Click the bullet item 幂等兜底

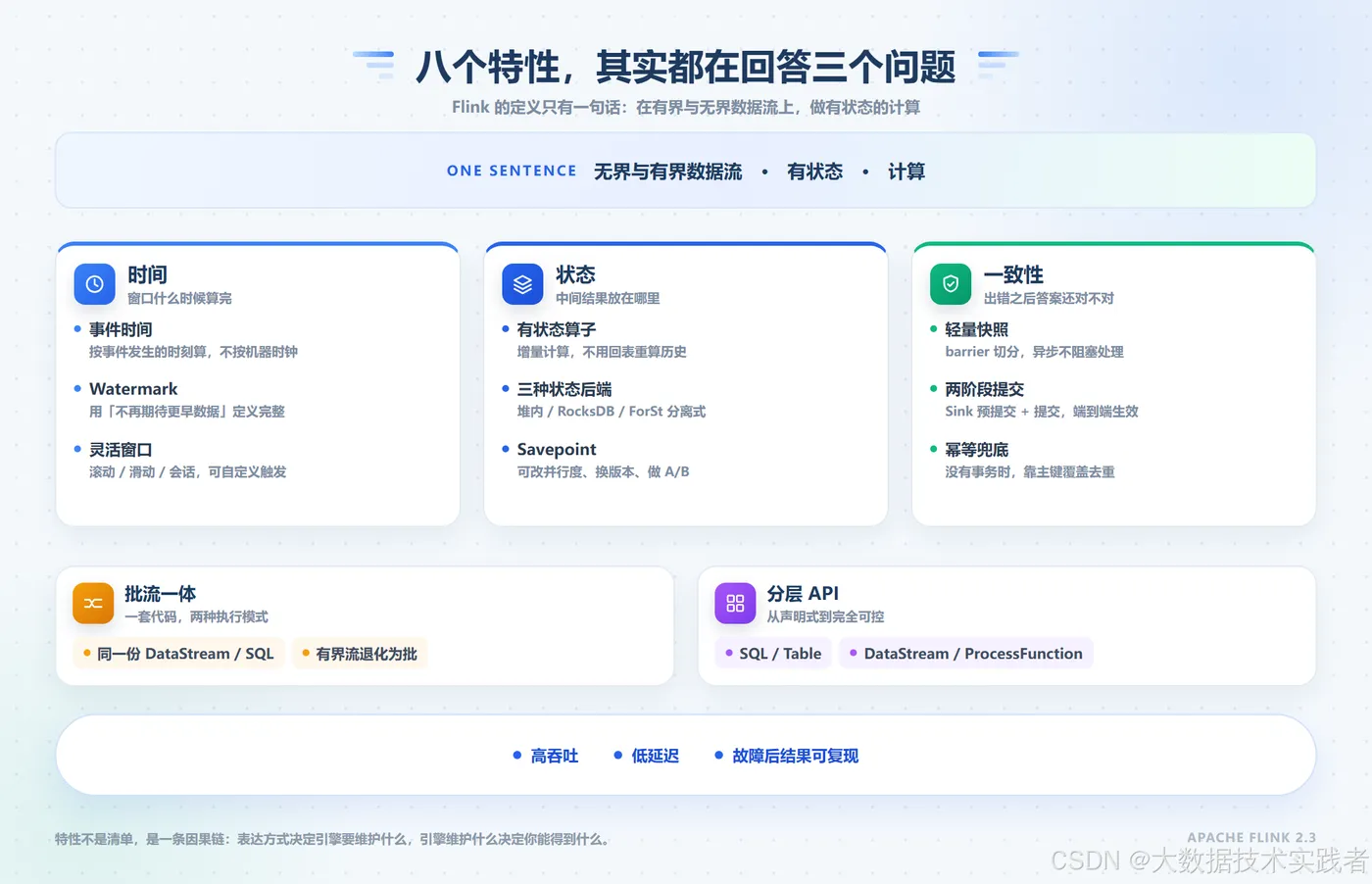(x=976, y=450)
